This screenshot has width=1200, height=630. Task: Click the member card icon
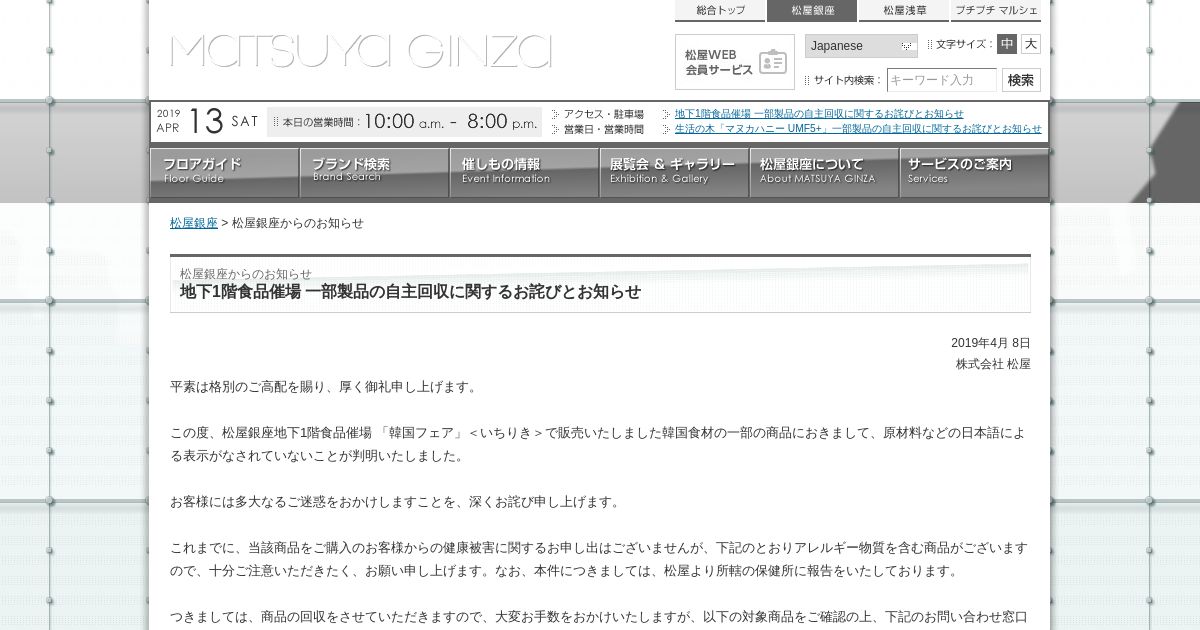pos(772,62)
